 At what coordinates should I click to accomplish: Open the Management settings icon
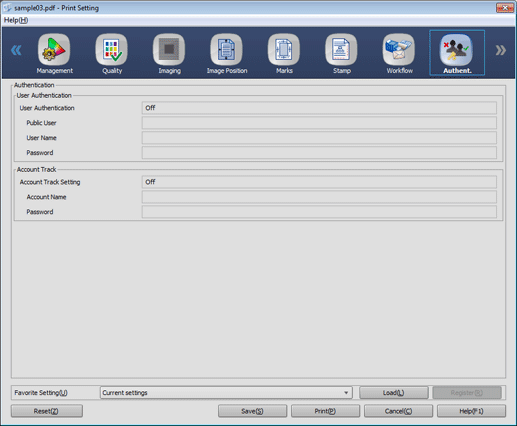pos(54,49)
